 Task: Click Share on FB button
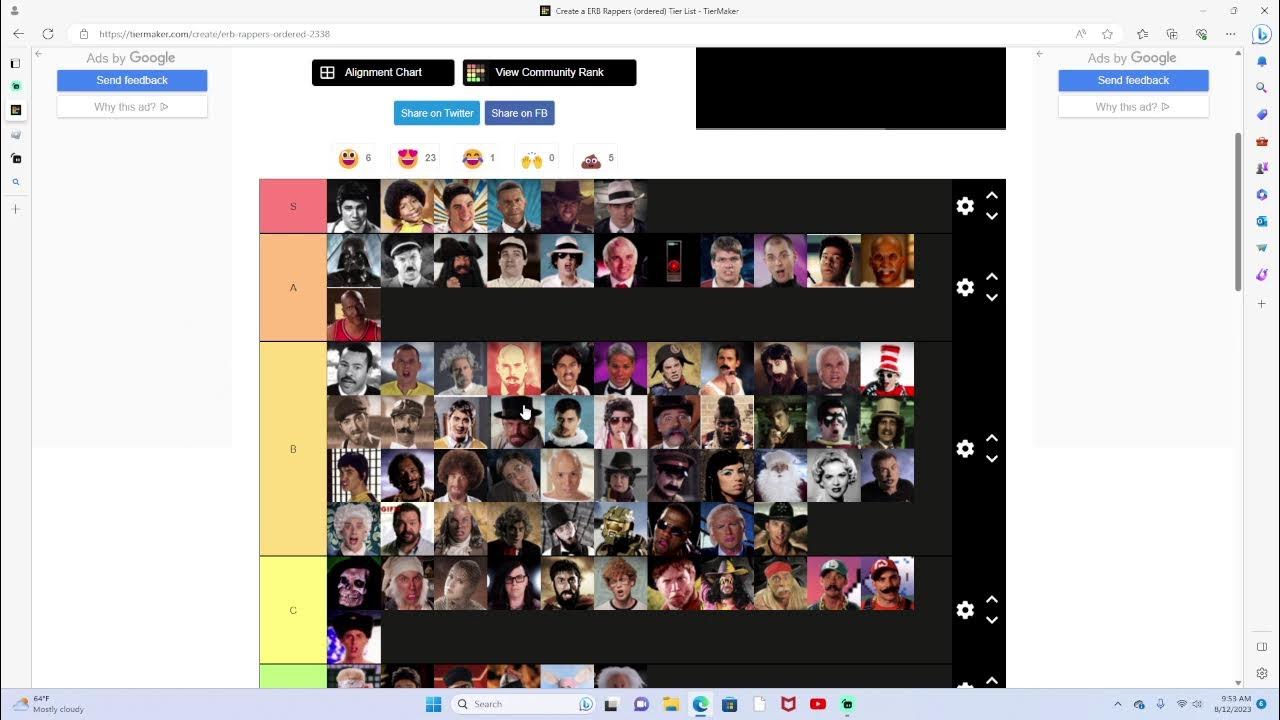tap(519, 113)
